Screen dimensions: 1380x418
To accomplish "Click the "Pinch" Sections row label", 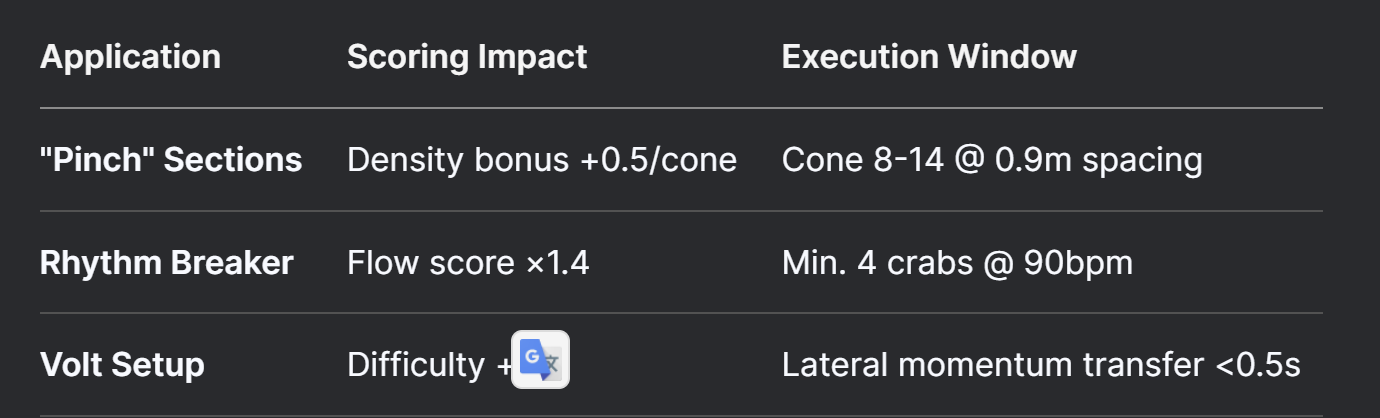I will [x=171, y=159].
